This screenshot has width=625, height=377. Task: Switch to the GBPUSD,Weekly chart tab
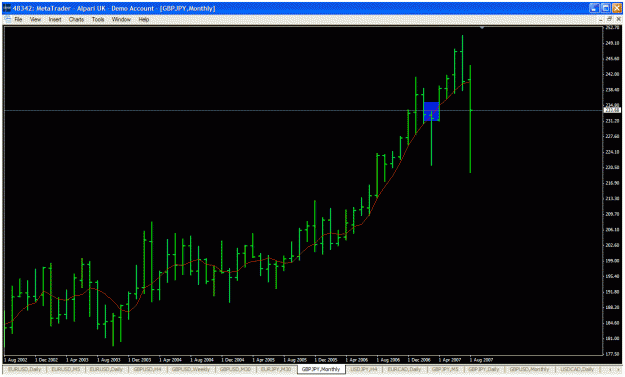(x=191, y=369)
